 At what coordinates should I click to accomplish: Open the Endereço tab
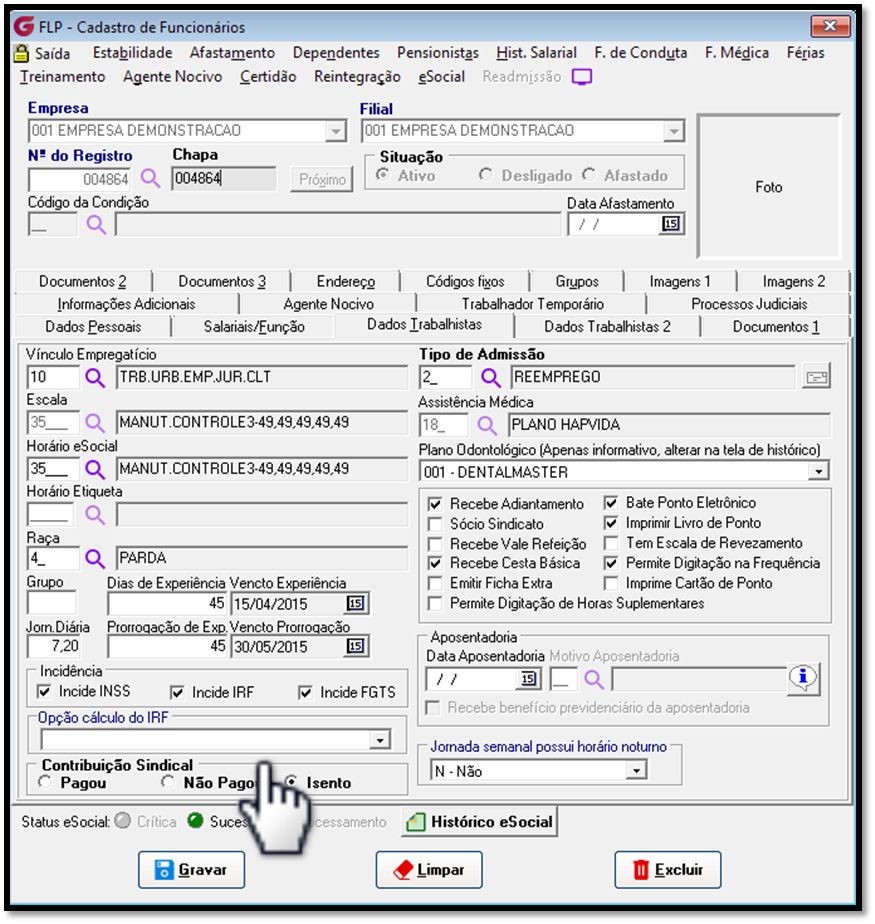coord(346,282)
